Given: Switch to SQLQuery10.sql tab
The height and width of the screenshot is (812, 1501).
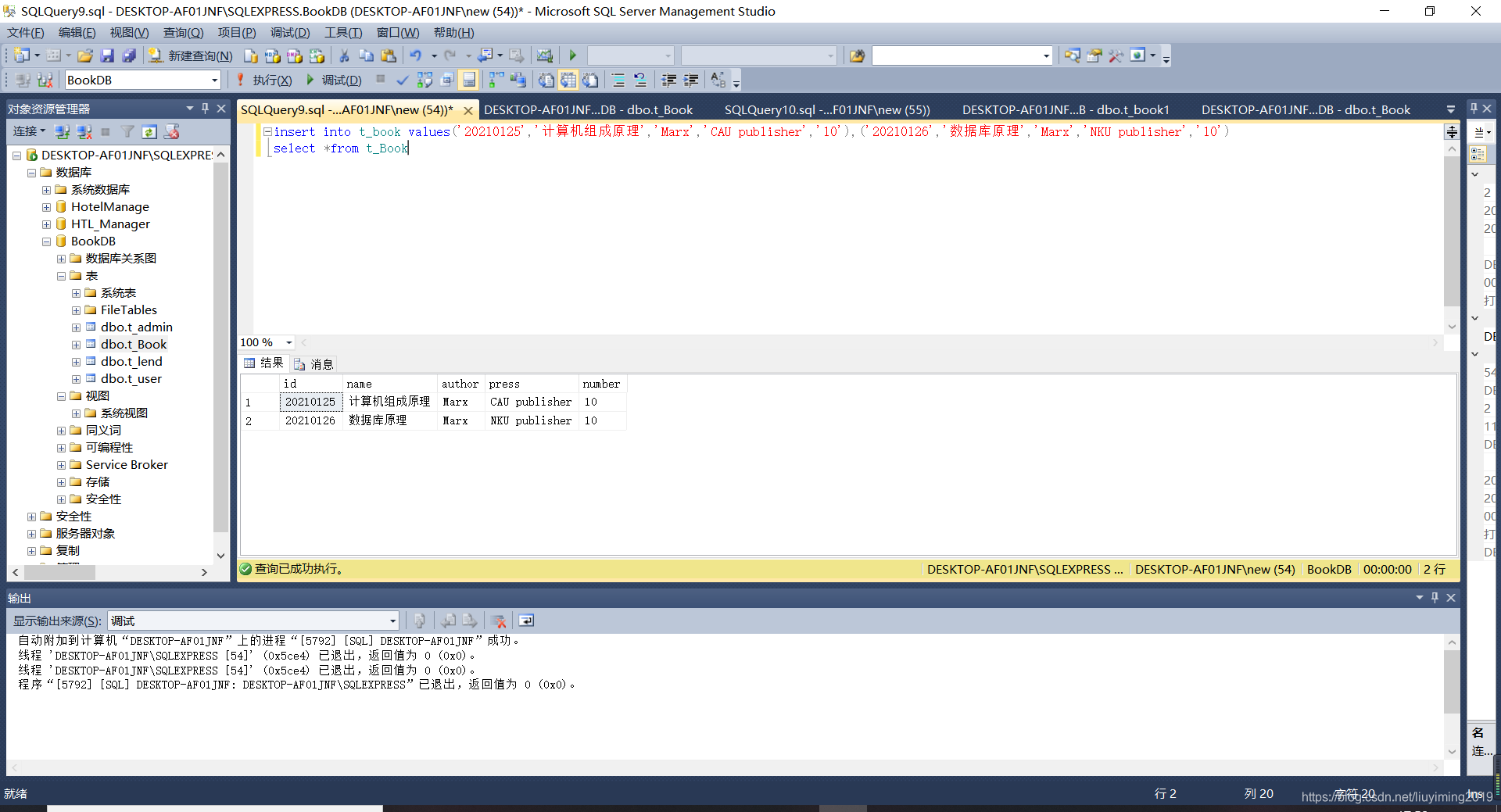Looking at the screenshot, I should pos(827,109).
